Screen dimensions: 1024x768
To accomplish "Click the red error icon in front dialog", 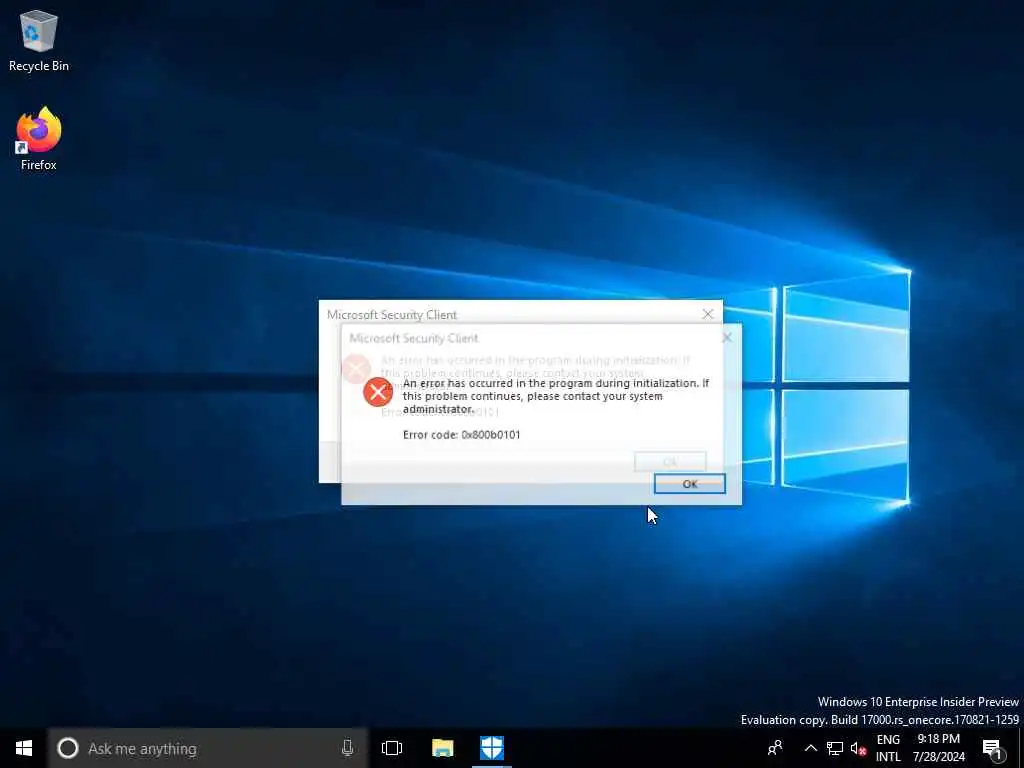I will [377, 392].
